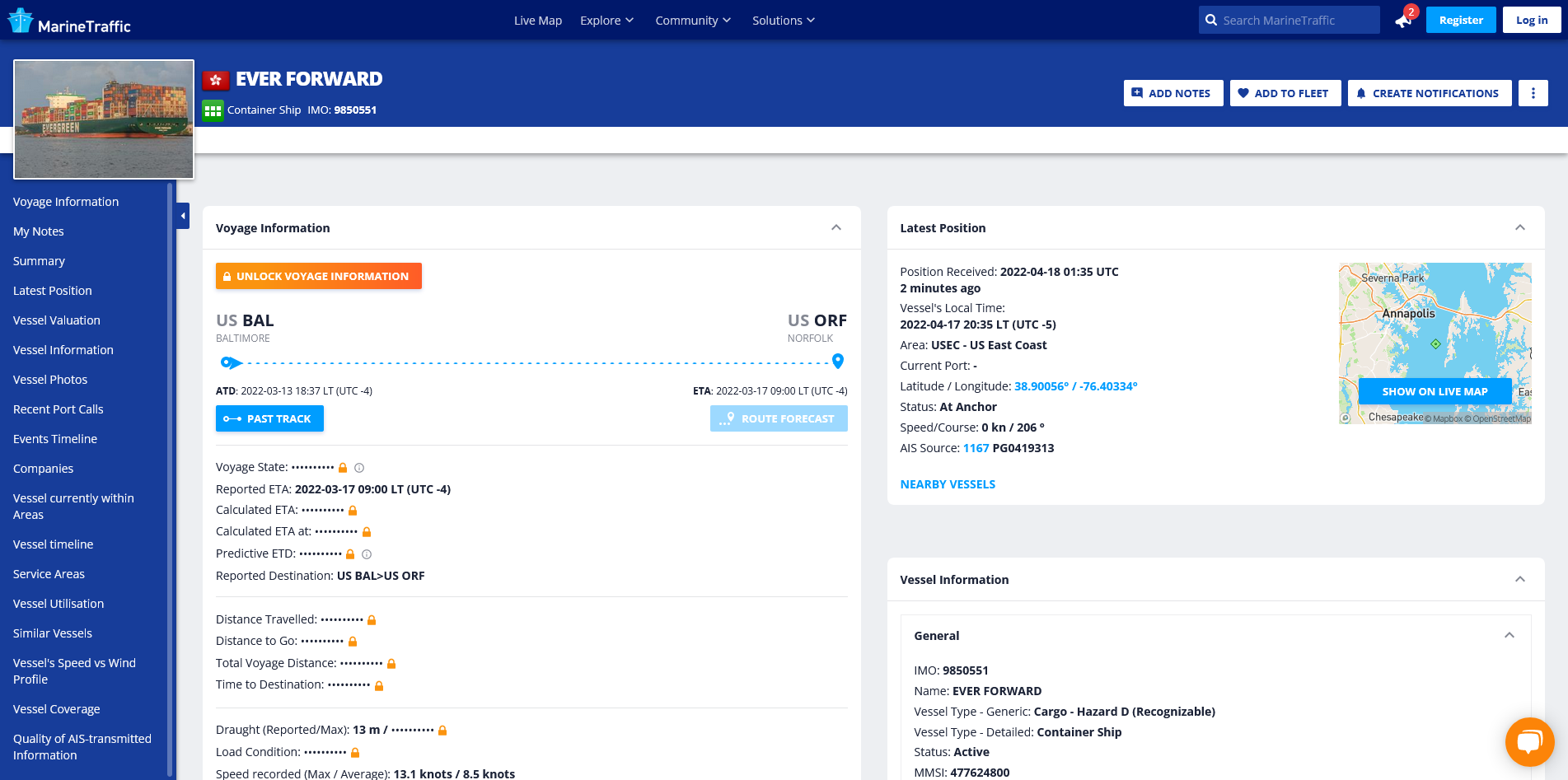Collapse the Voyage Information panel
The width and height of the screenshot is (1568, 780).
pyautogui.click(x=836, y=228)
